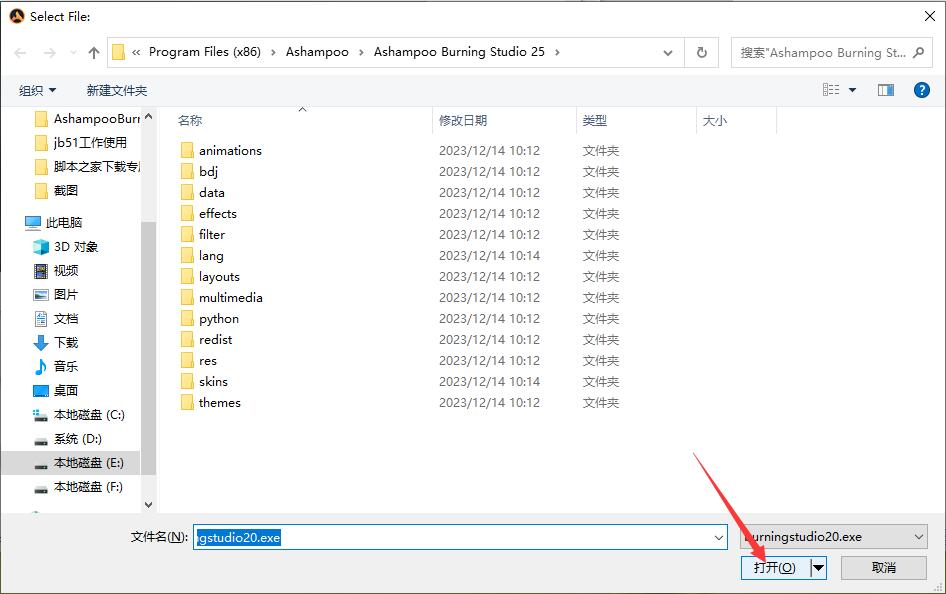The height and width of the screenshot is (594, 946).
Task: Select 截图 folder in sidebar
Action: click(x=56, y=191)
